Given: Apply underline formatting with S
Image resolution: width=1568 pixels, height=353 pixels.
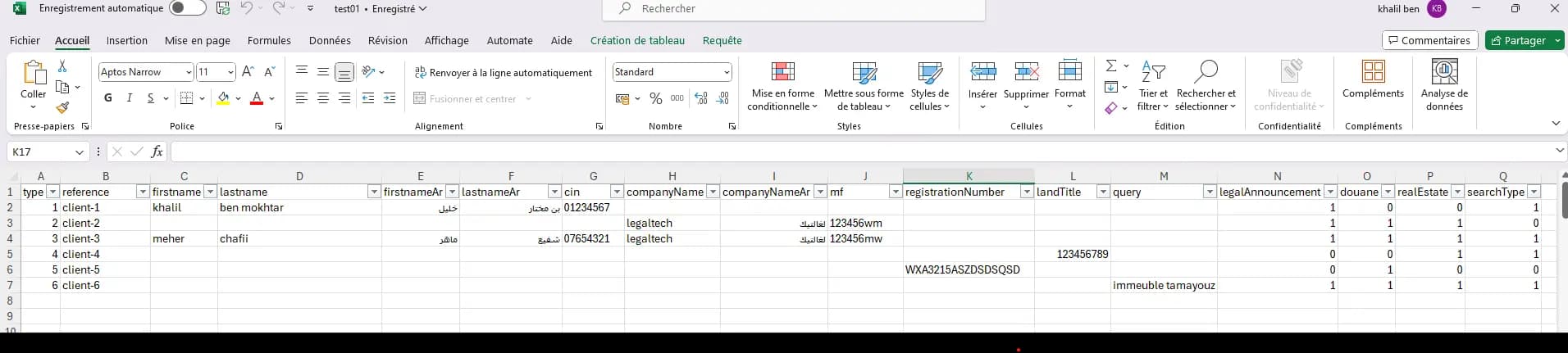Looking at the screenshot, I should tap(150, 98).
